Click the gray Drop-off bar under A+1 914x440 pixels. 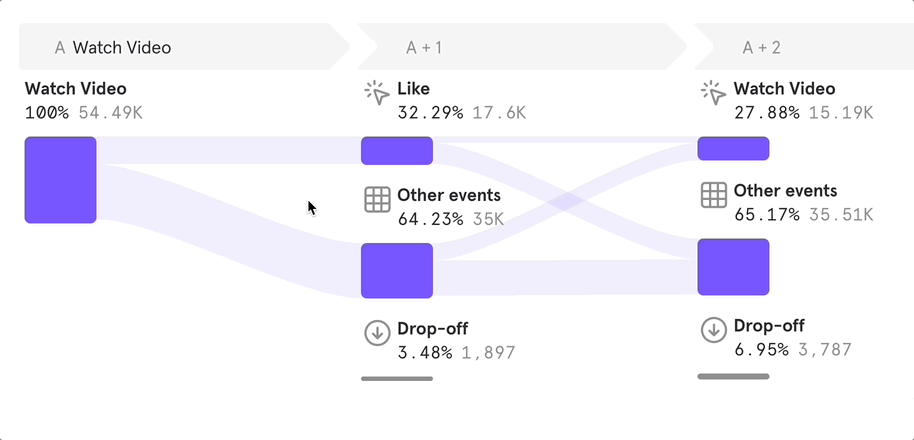(x=397, y=379)
